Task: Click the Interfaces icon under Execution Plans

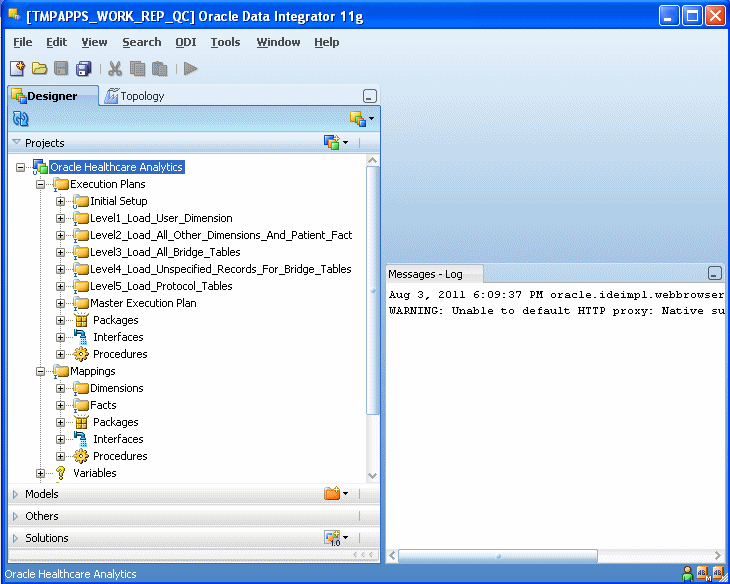Action: [81, 337]
